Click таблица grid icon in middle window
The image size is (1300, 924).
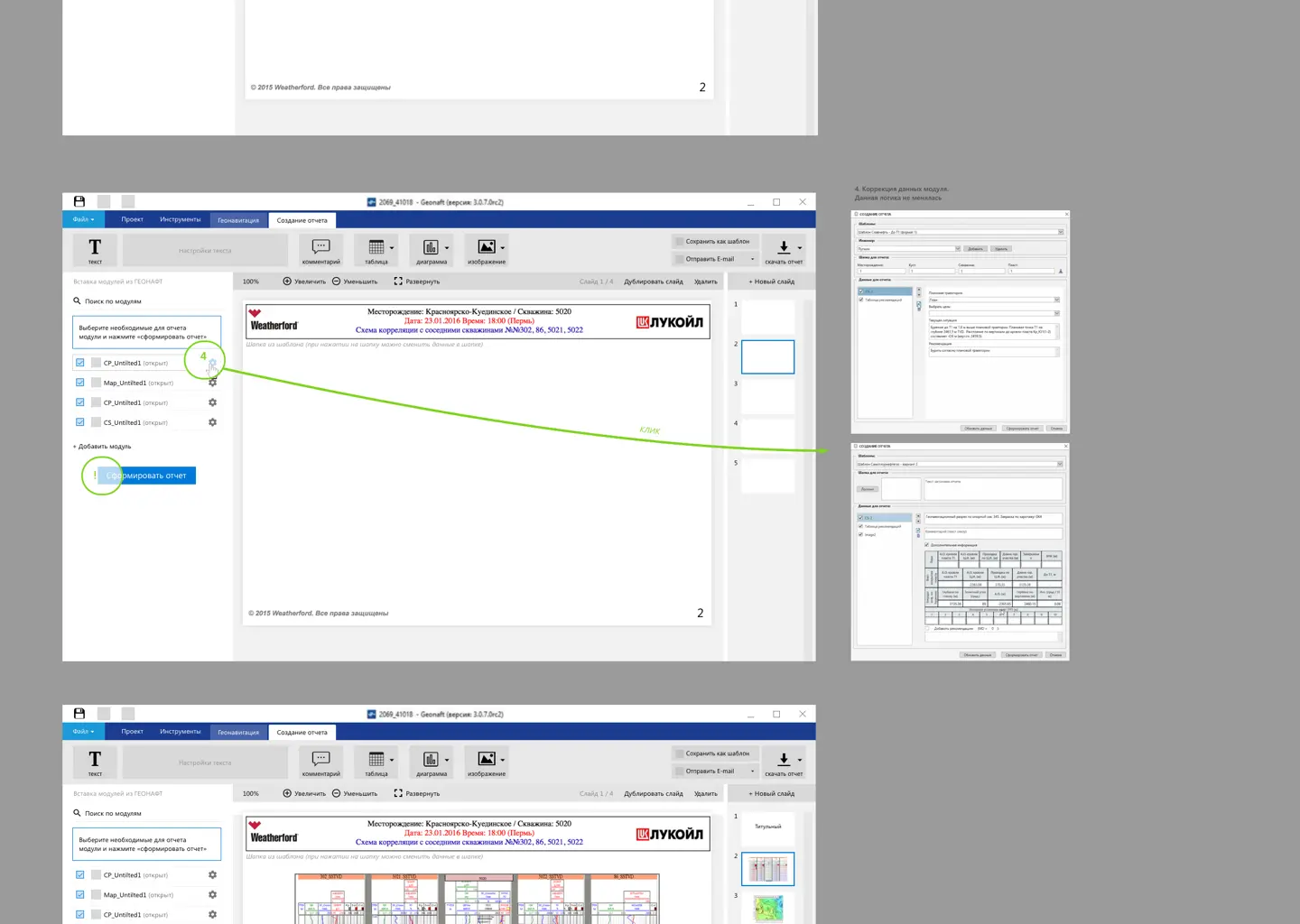coord(376,247)
